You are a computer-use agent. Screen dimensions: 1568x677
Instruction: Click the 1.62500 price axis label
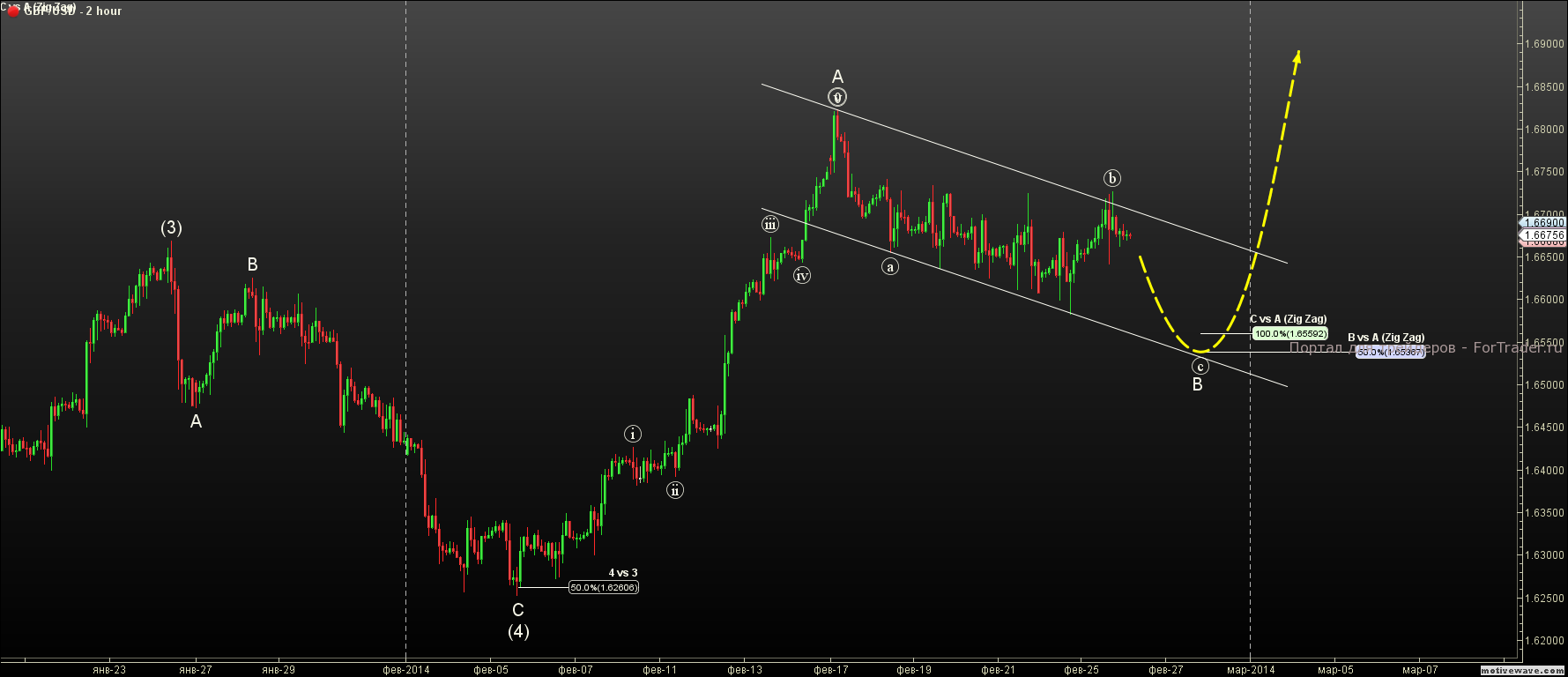tap(1545, 599)
